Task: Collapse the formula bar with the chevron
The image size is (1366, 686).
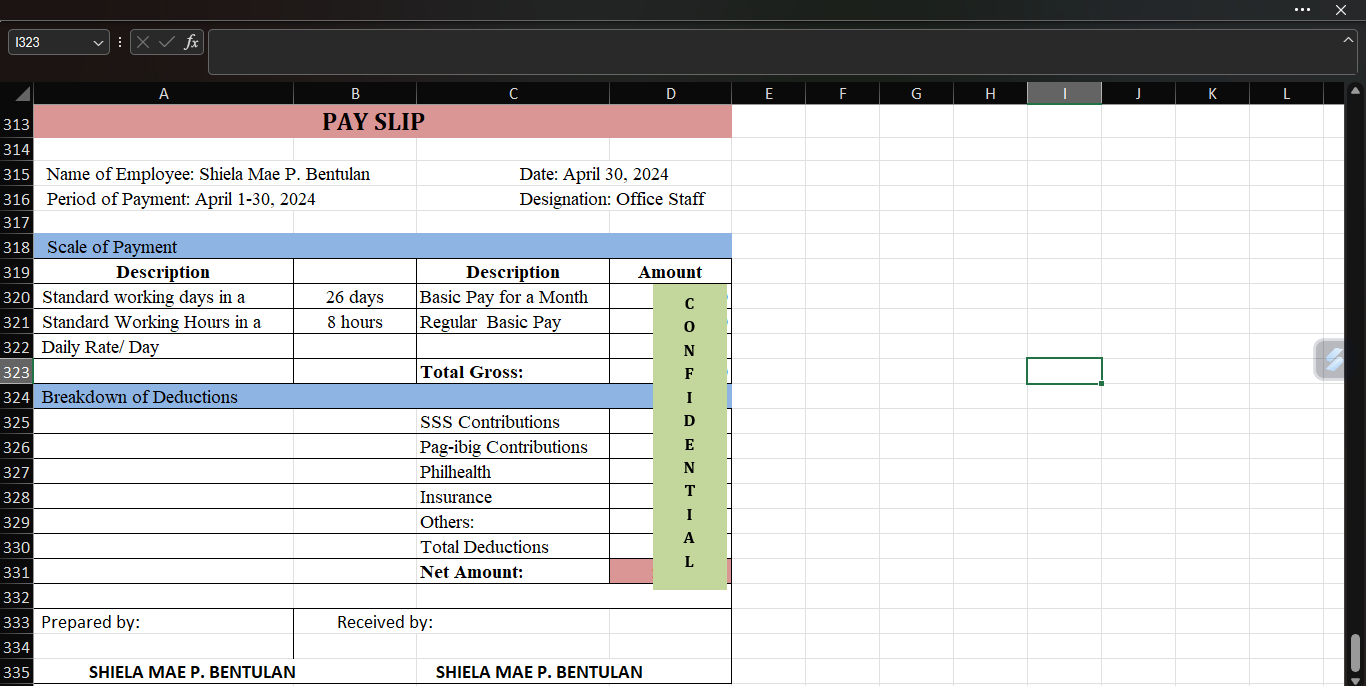Action: coord(1348,39)
